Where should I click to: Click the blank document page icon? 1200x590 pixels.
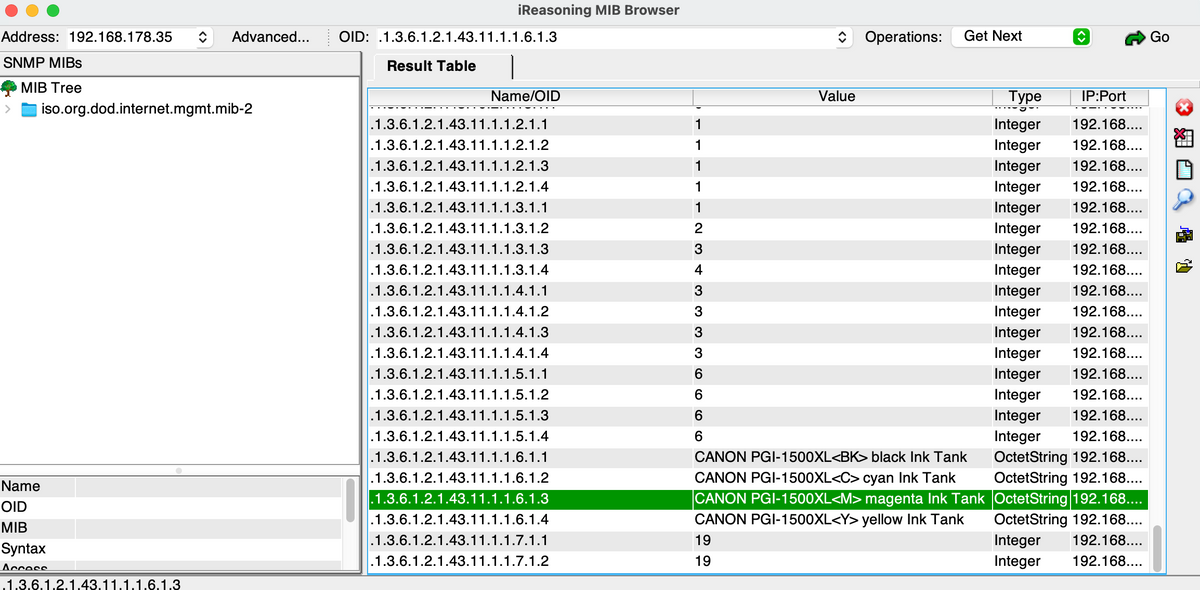tap(1184, 169)
